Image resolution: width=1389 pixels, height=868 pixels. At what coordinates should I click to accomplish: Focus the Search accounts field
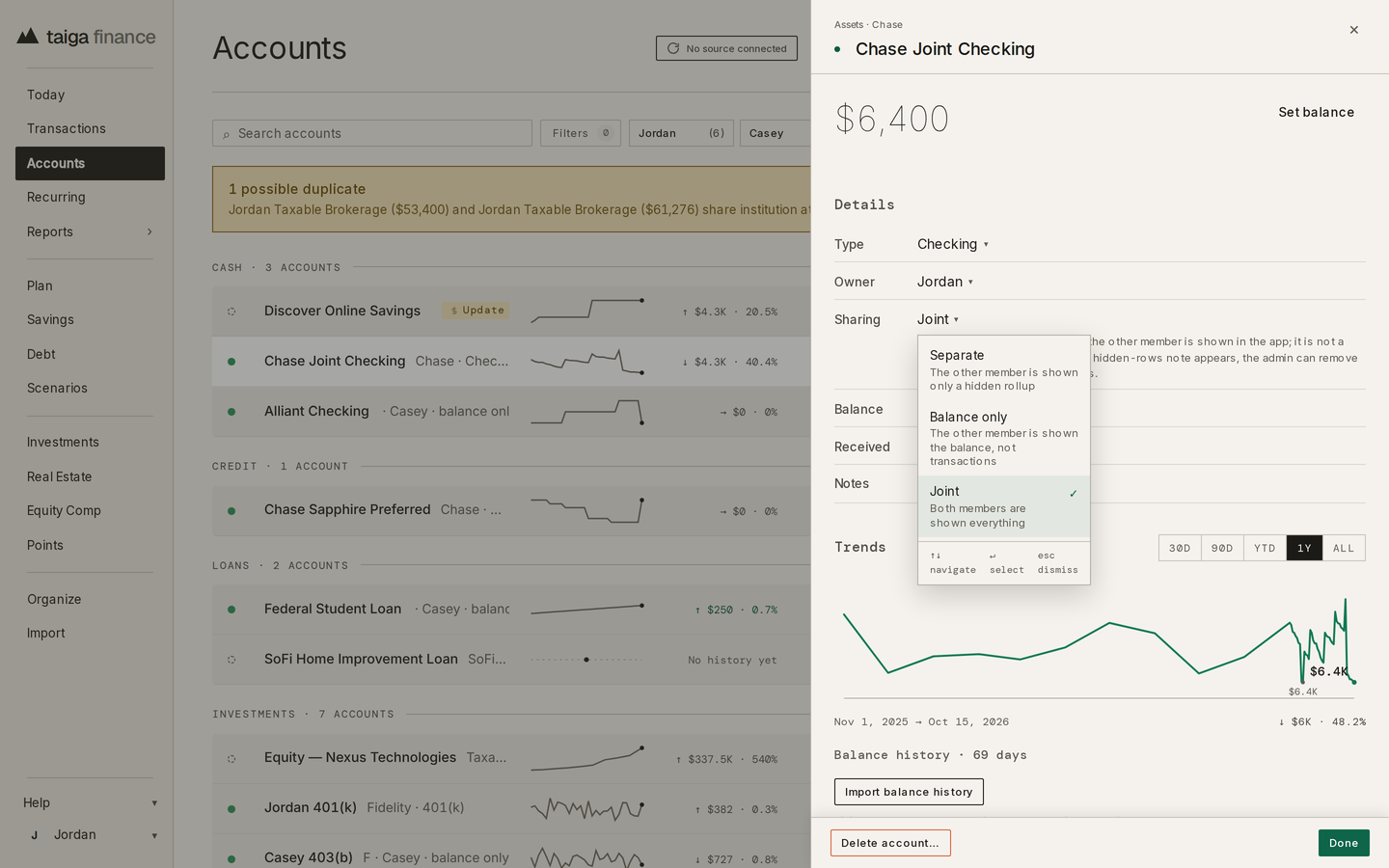pyautogui.click(x=372, y=133)
